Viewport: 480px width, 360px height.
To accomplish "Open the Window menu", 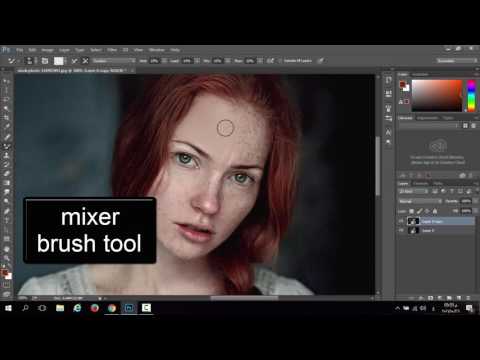I will (157, 50).
